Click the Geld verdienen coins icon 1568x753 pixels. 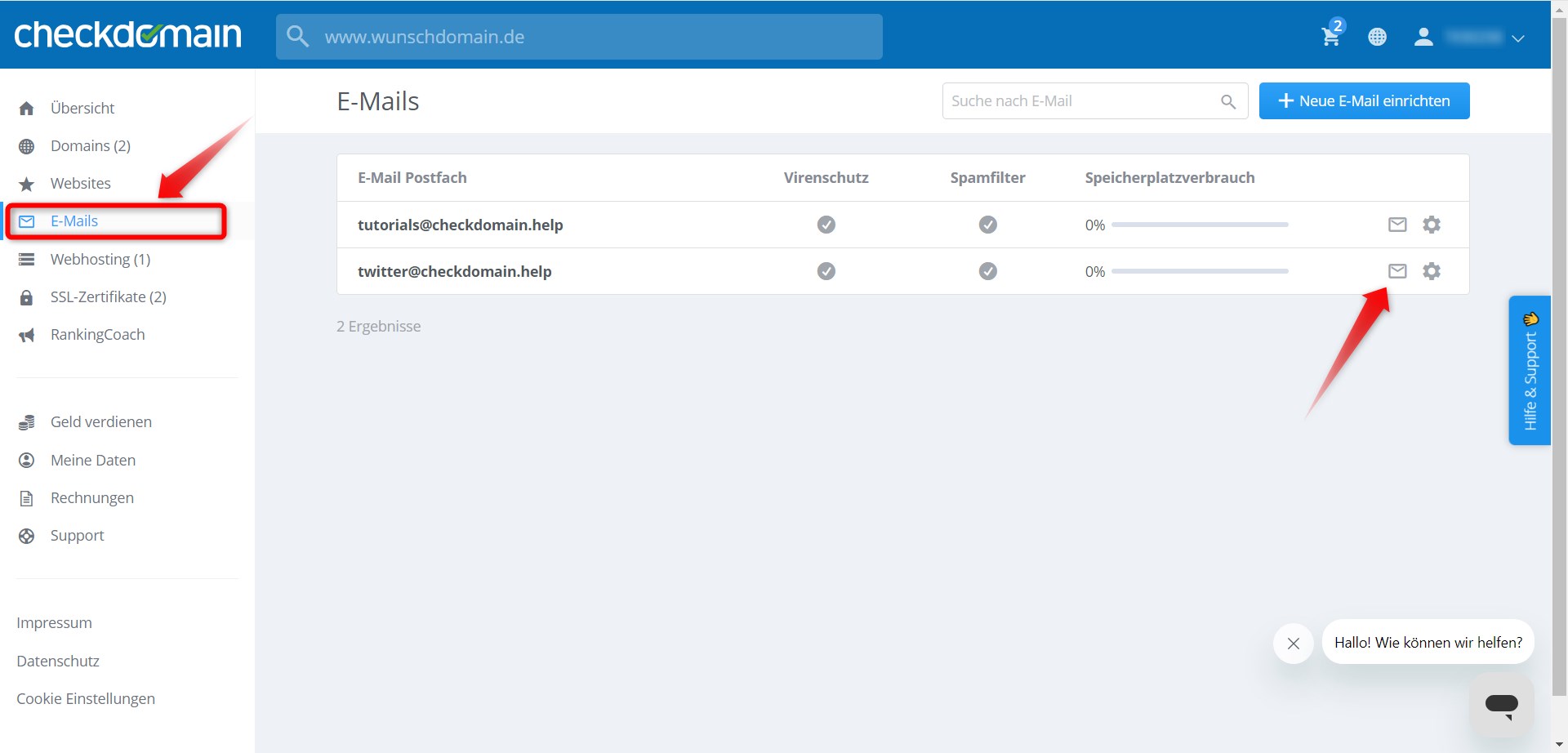(x=26, y=422)
